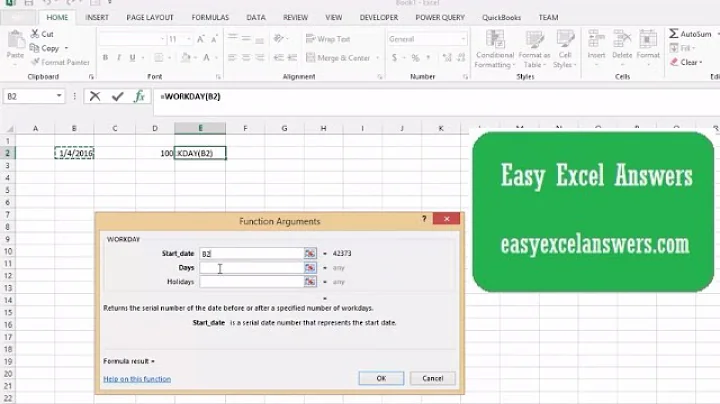
Task: Toggle Underline formatting
Action: 132,57
